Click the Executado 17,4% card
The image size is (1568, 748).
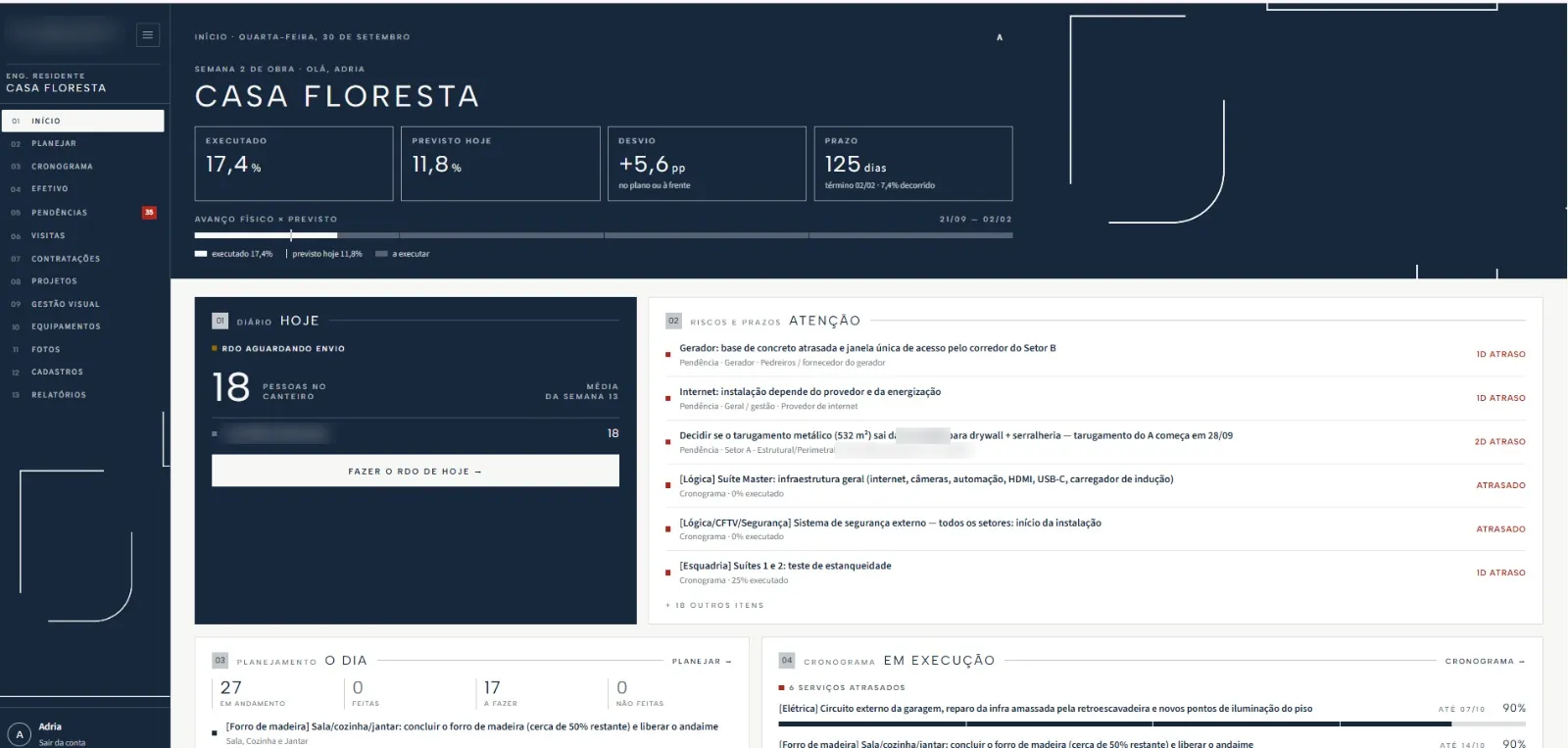point(294,164)
